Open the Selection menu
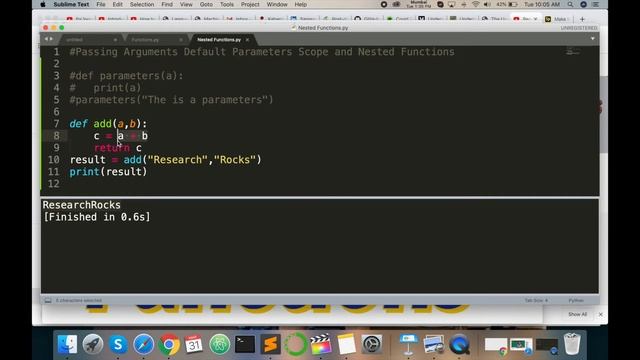This screenshot has width=640, height=360. [x=142, y=4]
